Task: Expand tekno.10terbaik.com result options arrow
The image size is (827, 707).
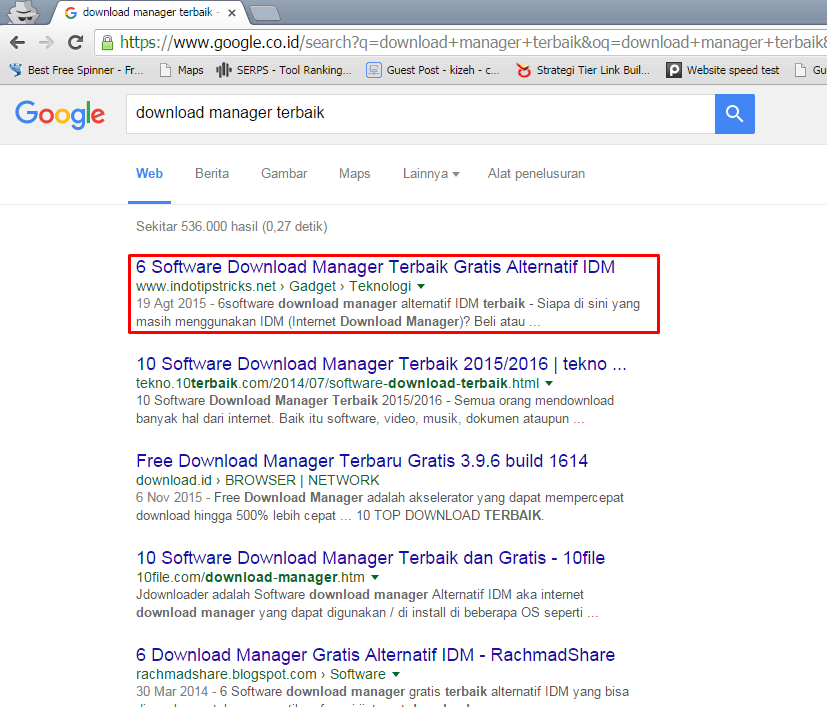Action: coord(549,384)
